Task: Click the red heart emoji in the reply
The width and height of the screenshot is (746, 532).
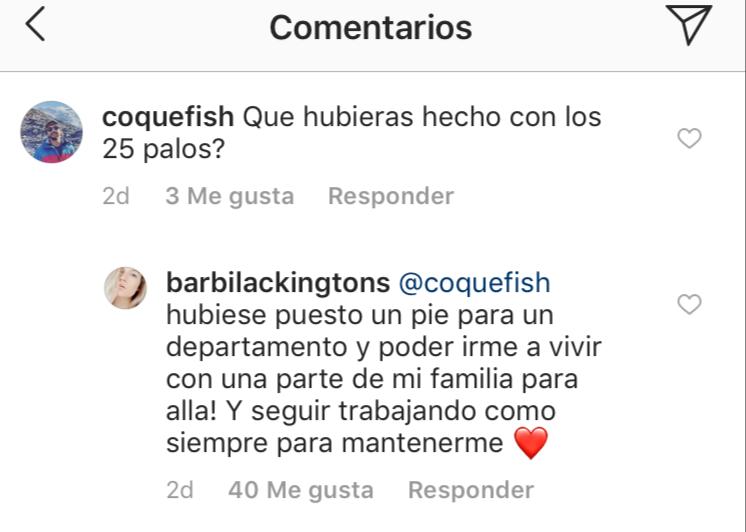Action: pos(531,443)
